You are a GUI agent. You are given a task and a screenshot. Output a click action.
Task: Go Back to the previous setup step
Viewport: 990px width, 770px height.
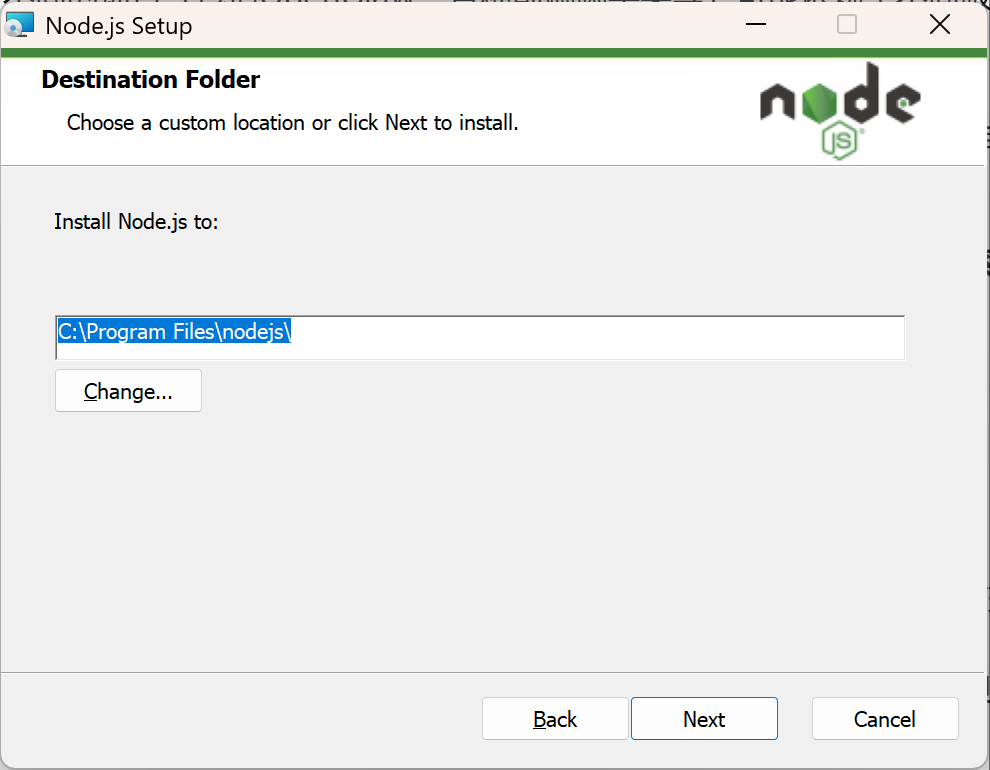[x=555, y=718]
